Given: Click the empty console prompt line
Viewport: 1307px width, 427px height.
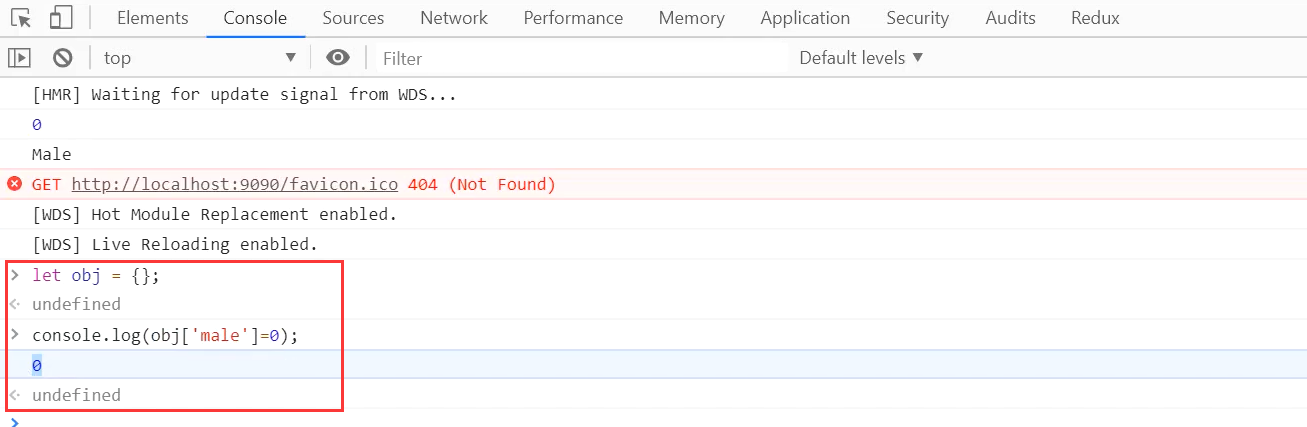Looking at the screenshot, I should tap(600, 421).
